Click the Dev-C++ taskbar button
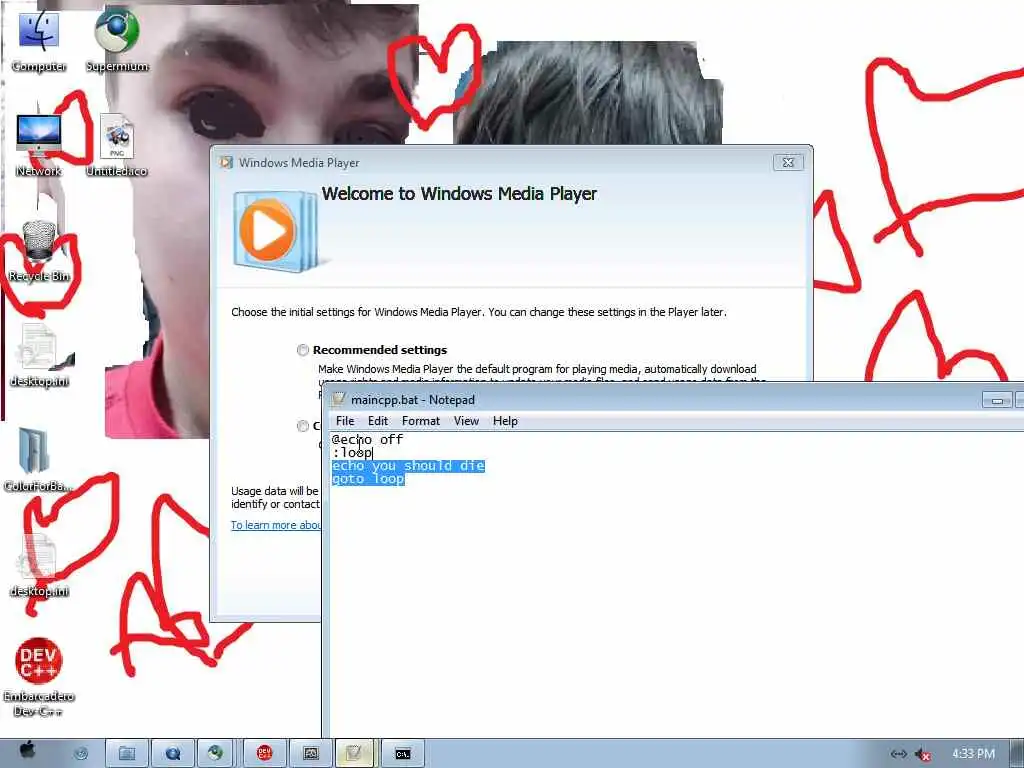This screenshot has width=1024, height=768. 264,754
